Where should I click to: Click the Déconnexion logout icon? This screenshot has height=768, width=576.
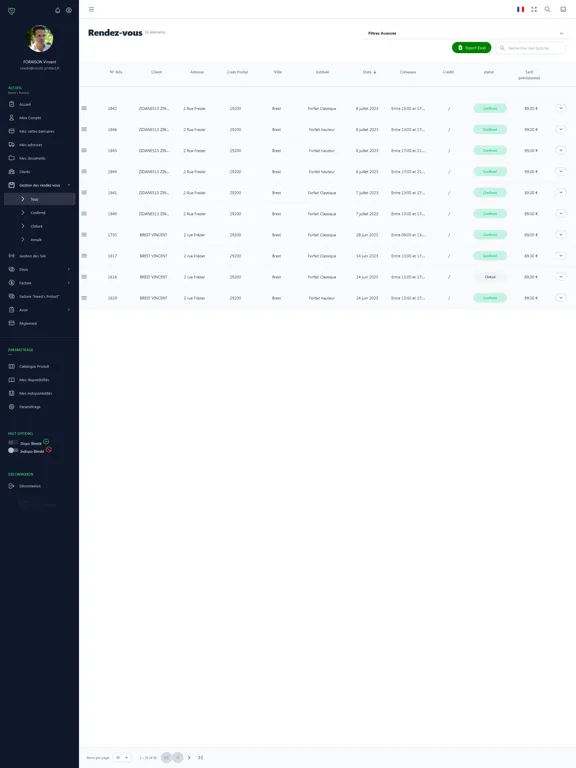coord(12,486)
